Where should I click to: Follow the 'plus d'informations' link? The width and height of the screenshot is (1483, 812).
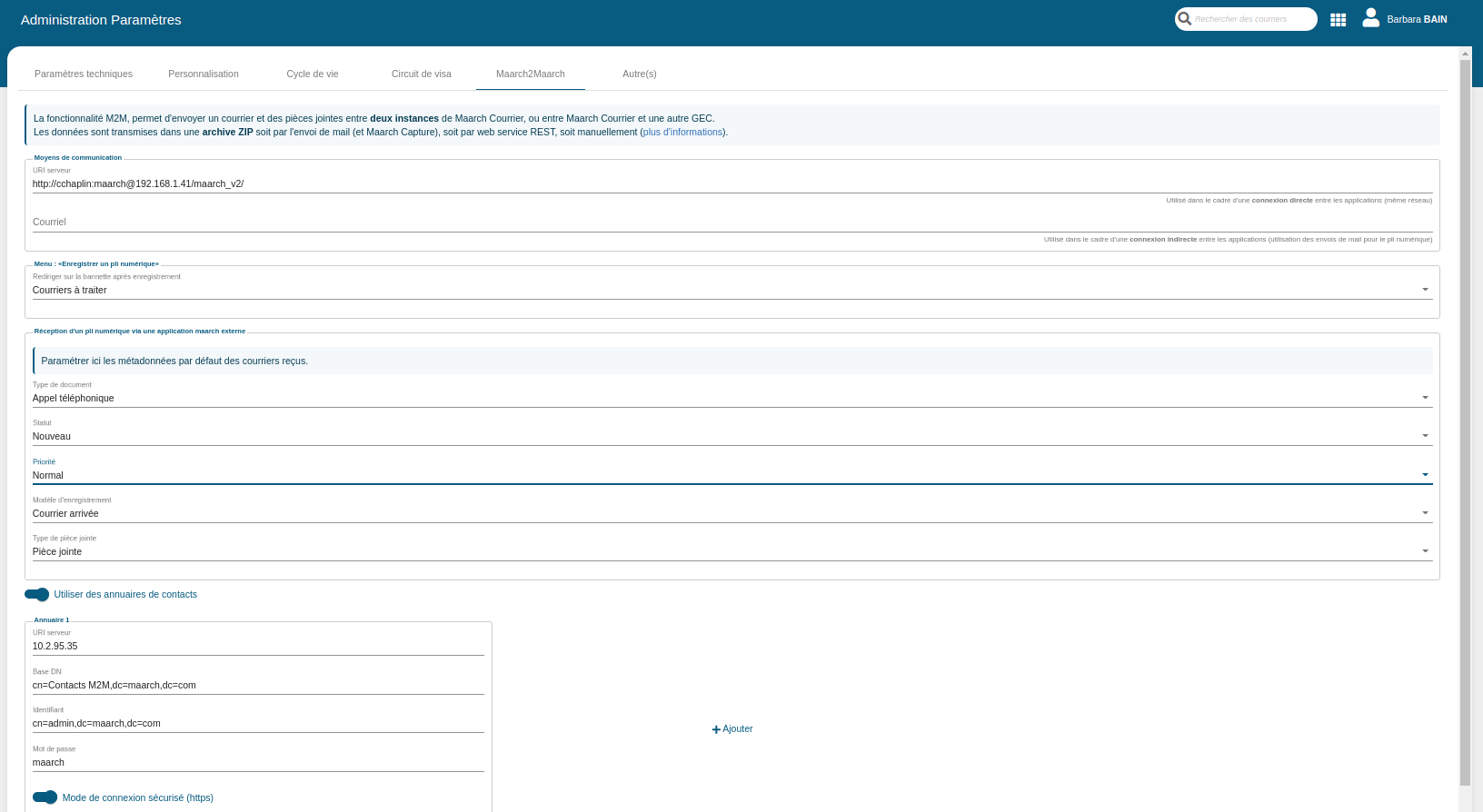[683, 132]
